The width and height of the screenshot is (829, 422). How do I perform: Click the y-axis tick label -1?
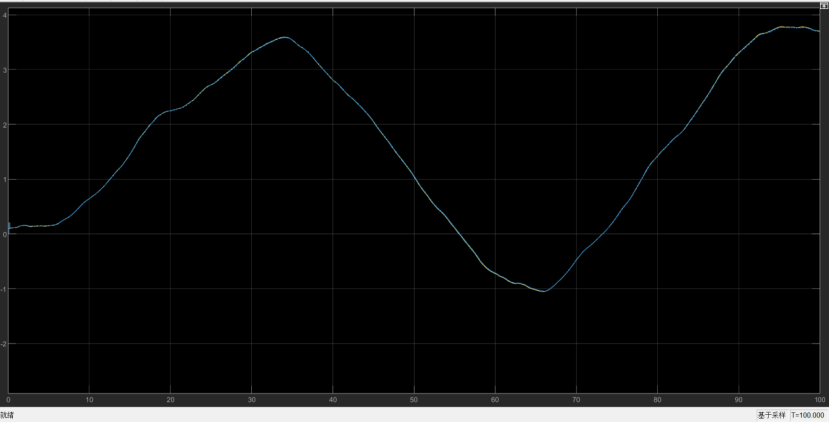click(x=4, y=289)
